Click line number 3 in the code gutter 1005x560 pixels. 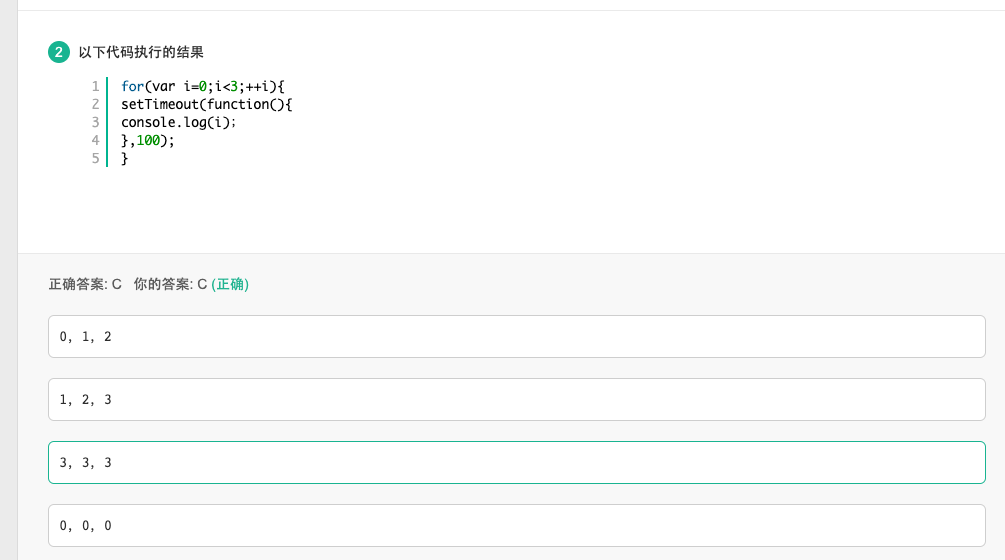click(95, 122)
